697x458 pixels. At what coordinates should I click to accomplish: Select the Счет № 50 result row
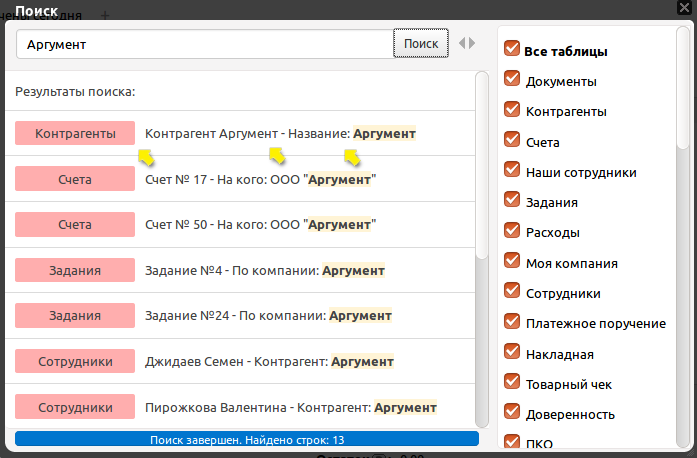point(260,225)
